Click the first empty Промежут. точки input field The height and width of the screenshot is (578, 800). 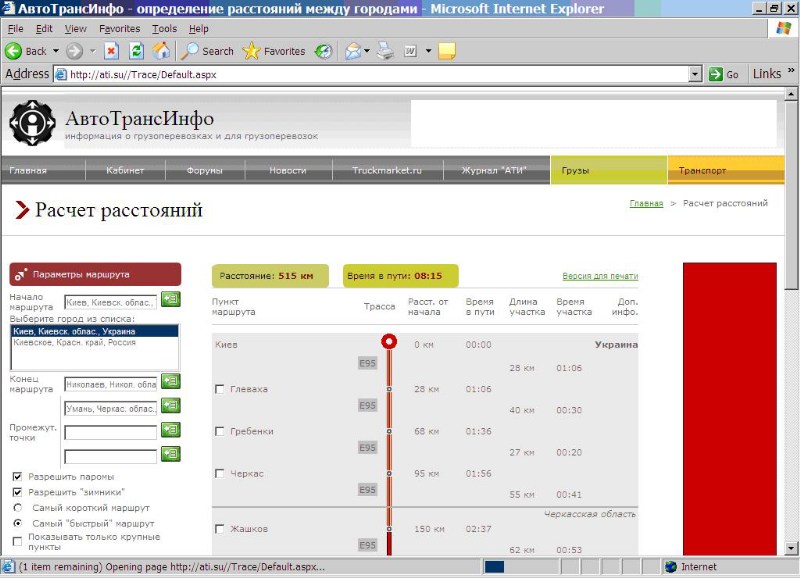click(110, 432)
